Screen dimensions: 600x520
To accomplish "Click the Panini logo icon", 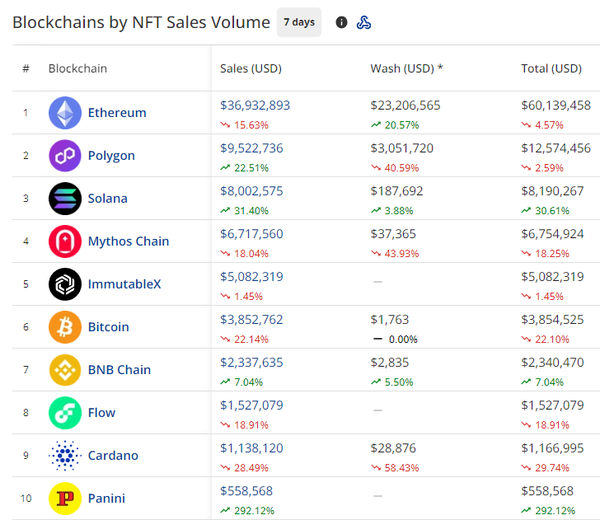I will click(x=65, y=498).
